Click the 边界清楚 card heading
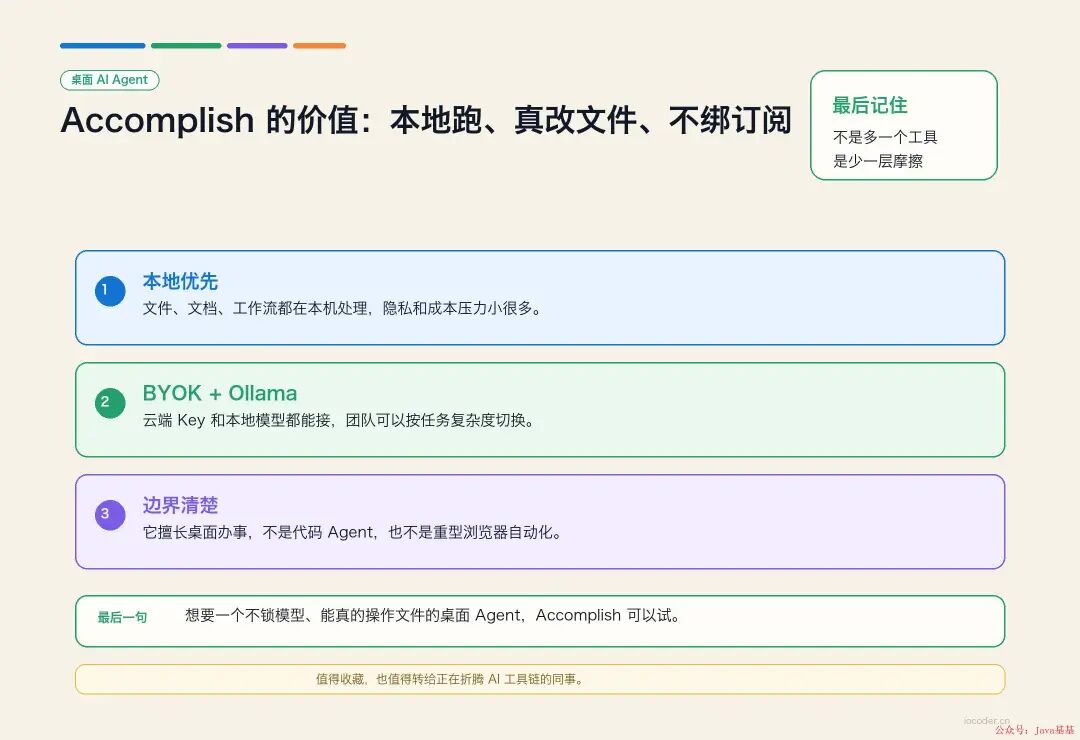 [x=180, y=505]
